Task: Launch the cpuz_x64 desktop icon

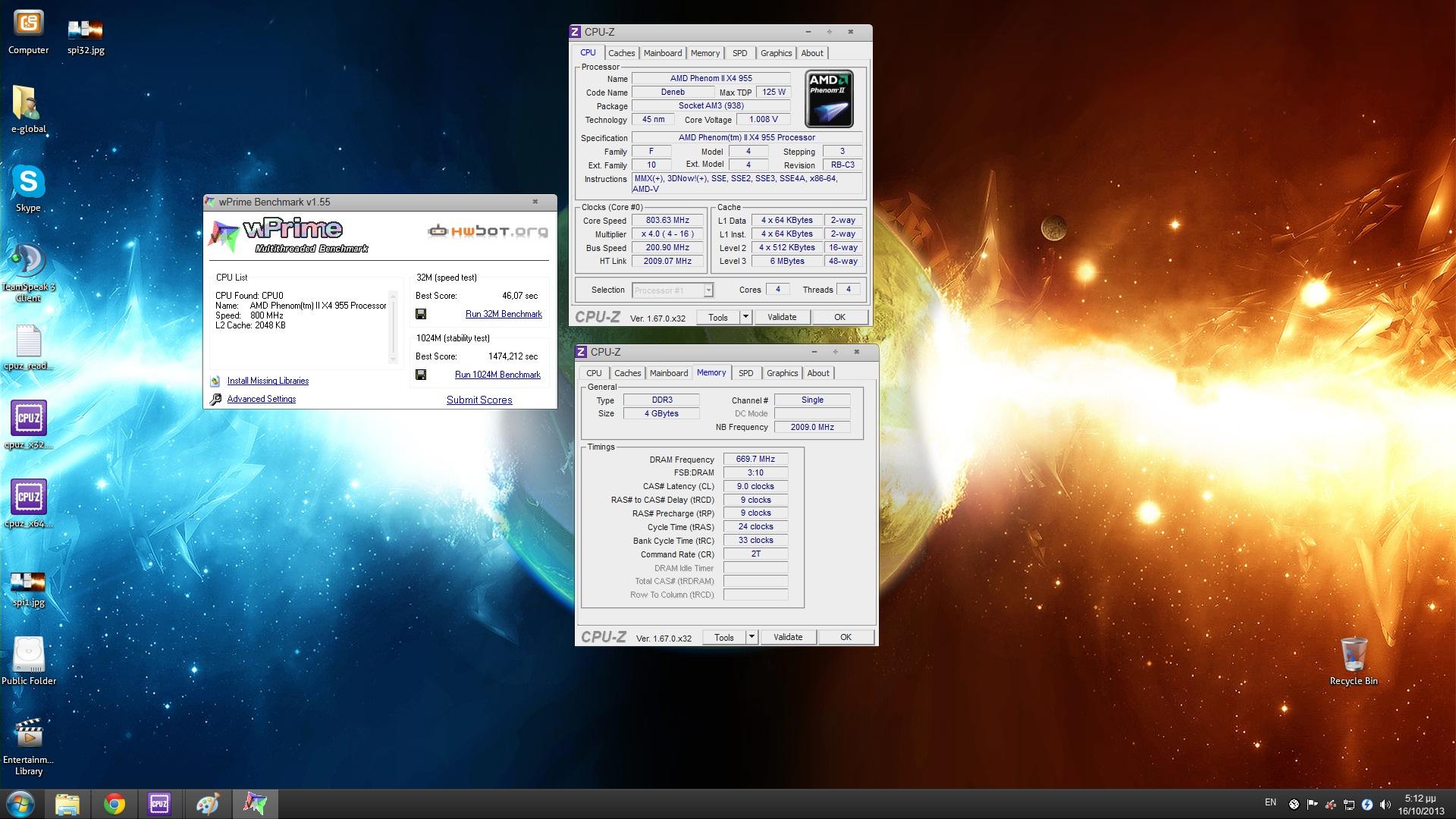Action: pos(28,504)
